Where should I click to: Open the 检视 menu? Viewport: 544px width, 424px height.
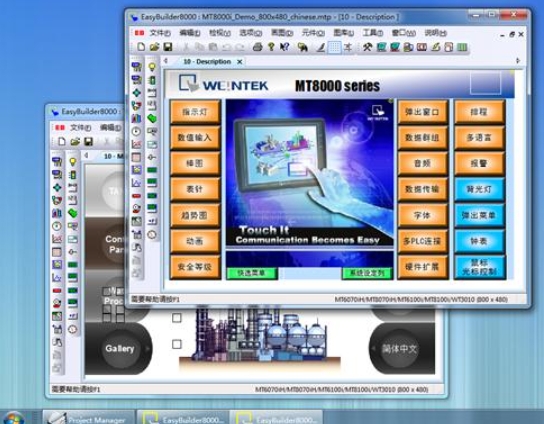(x=220, y=33)
